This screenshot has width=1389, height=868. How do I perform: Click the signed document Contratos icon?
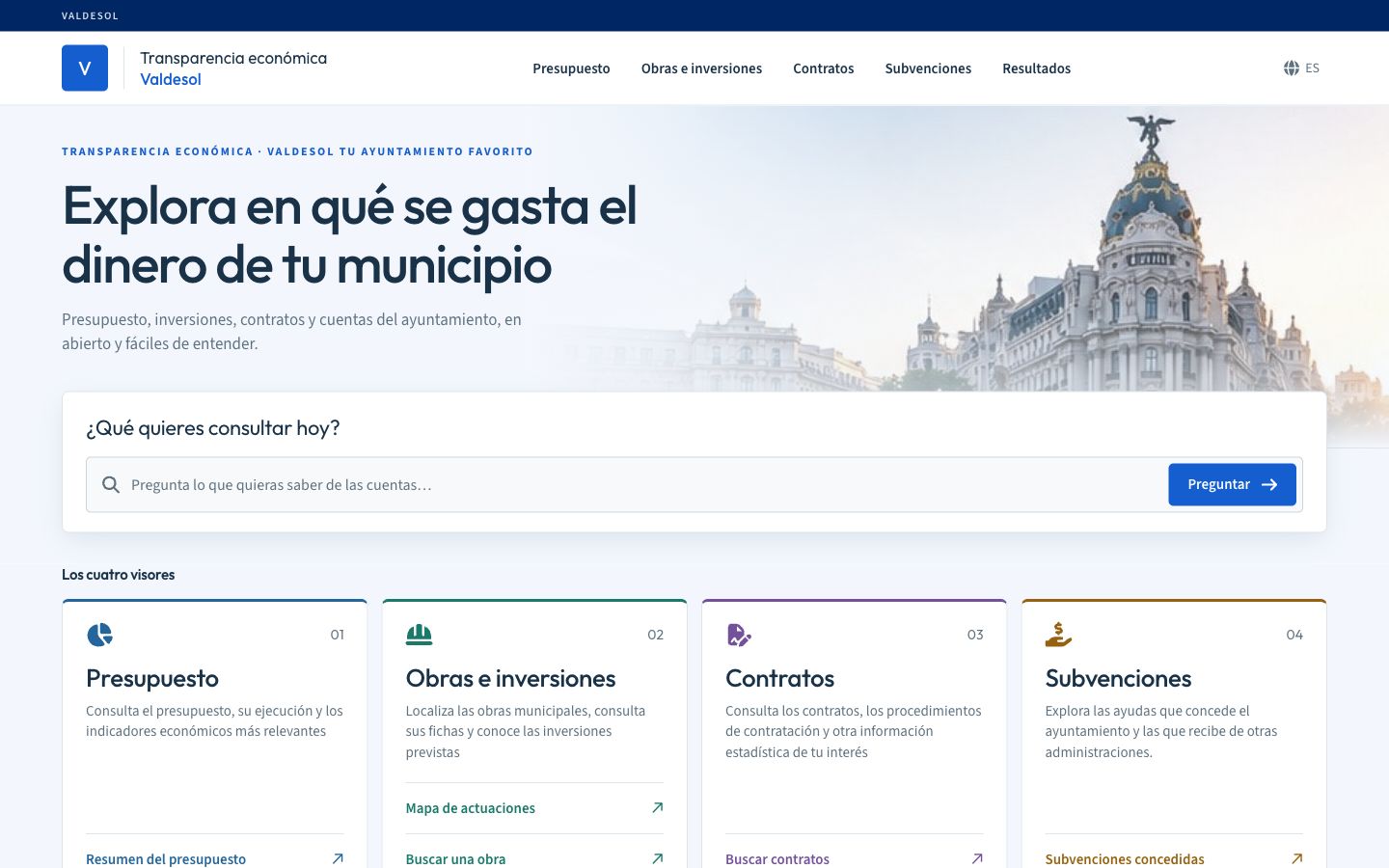coord(739,635)
